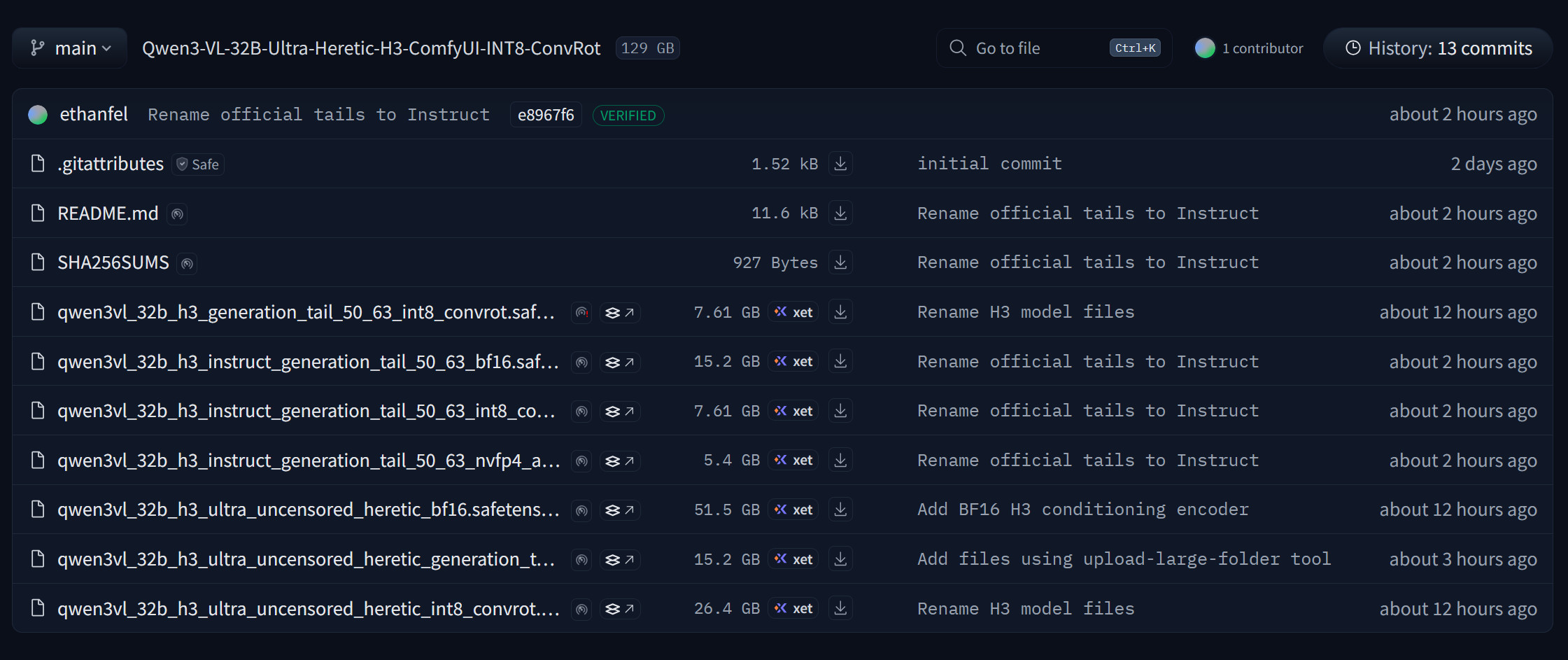Download the ultra_uncensored_heretic_generation file

[x=840, y=559]
